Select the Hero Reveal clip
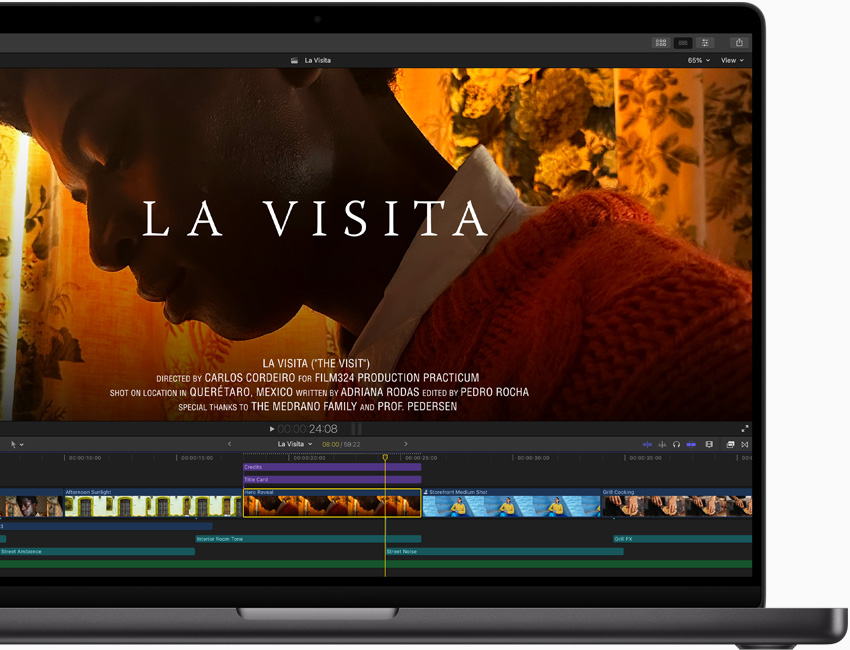The height and width of the screenshot is (650, 850). 330,505
